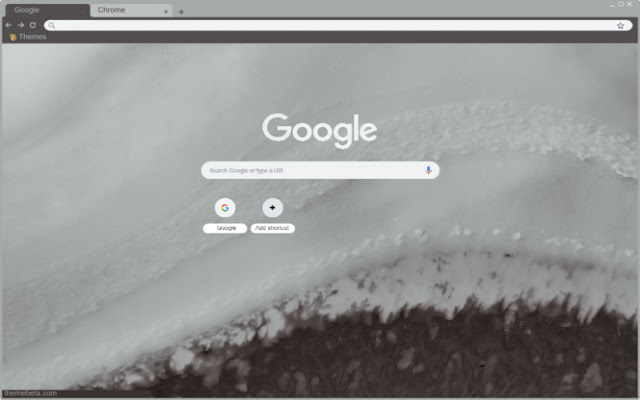Bookmark this page with the star icon
Viewport: 640px width, 400px height.
point(620,26)
